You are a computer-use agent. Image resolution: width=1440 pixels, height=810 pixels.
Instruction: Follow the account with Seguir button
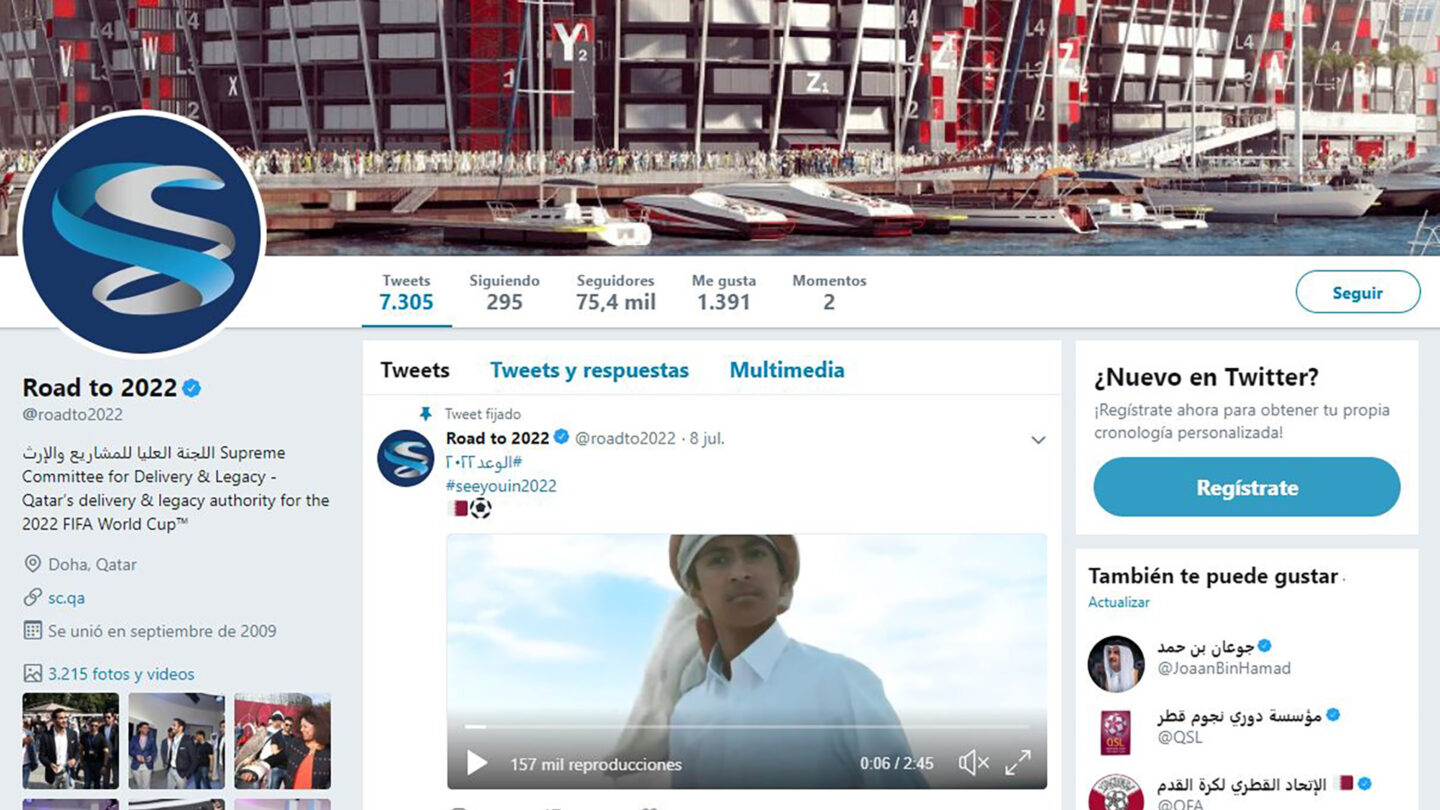click(1357, 292)
